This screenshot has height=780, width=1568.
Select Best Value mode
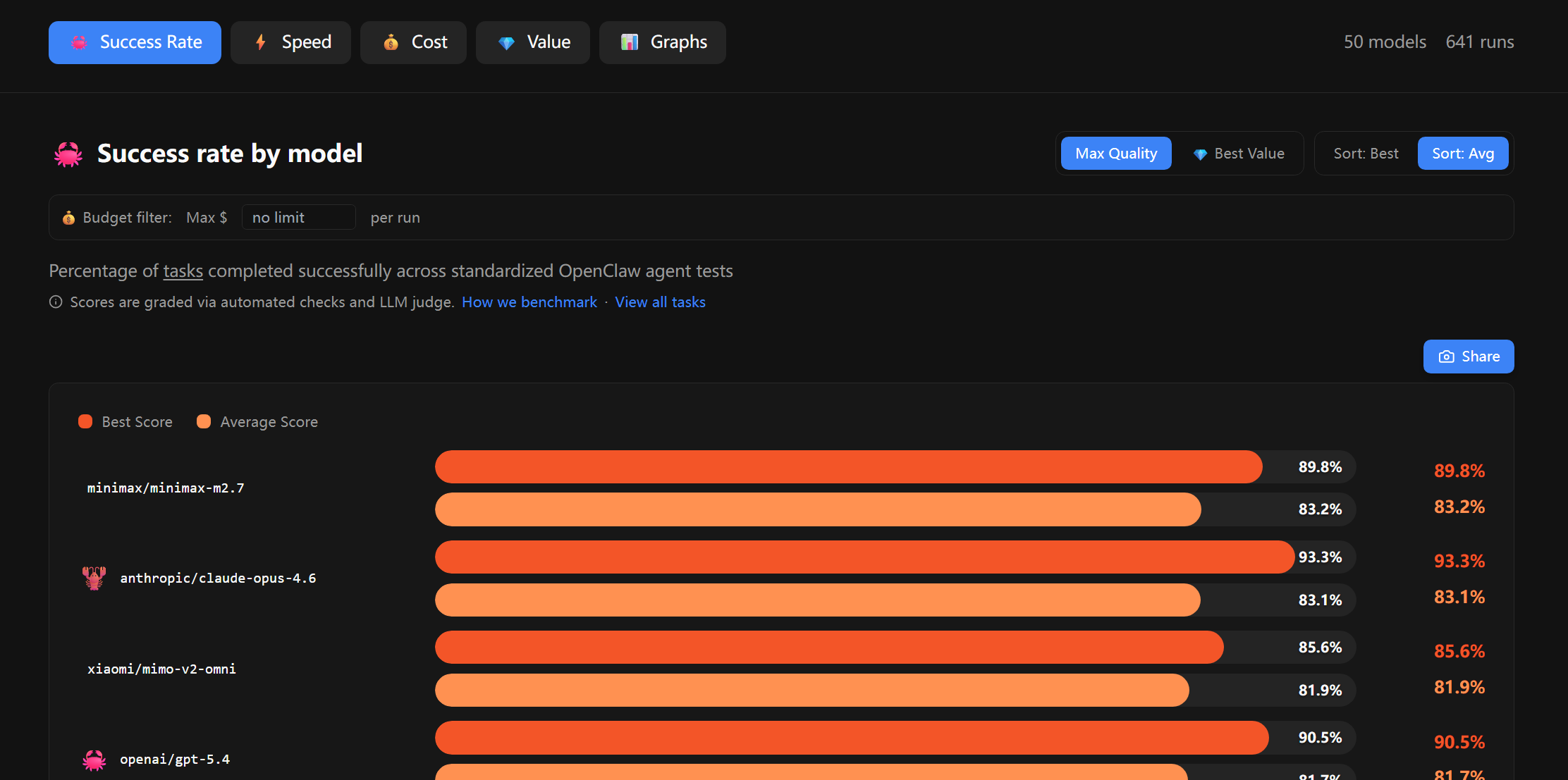coord(1239,154)
